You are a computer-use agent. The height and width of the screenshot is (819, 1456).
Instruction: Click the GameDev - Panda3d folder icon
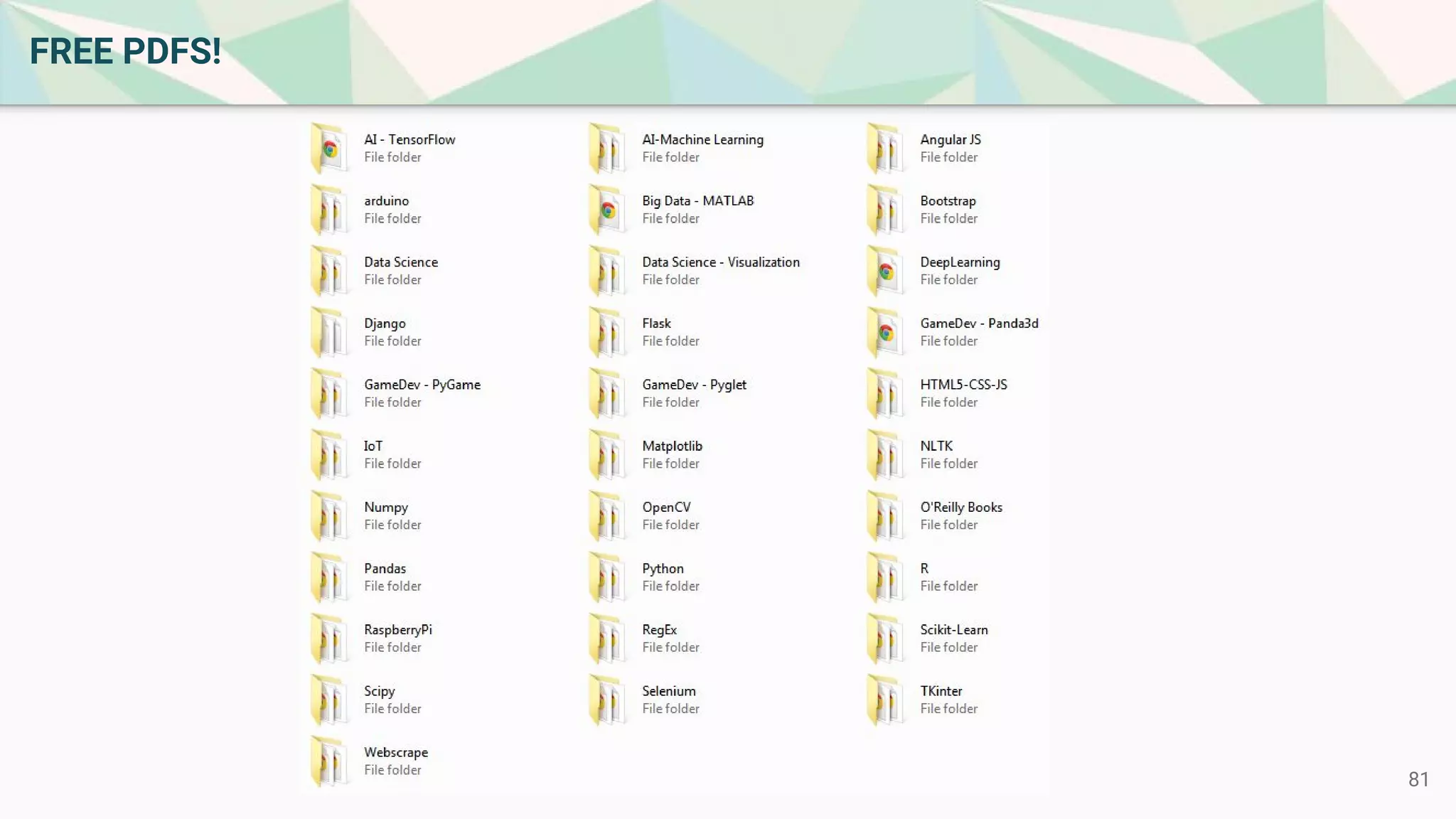(x=886, y=332)
